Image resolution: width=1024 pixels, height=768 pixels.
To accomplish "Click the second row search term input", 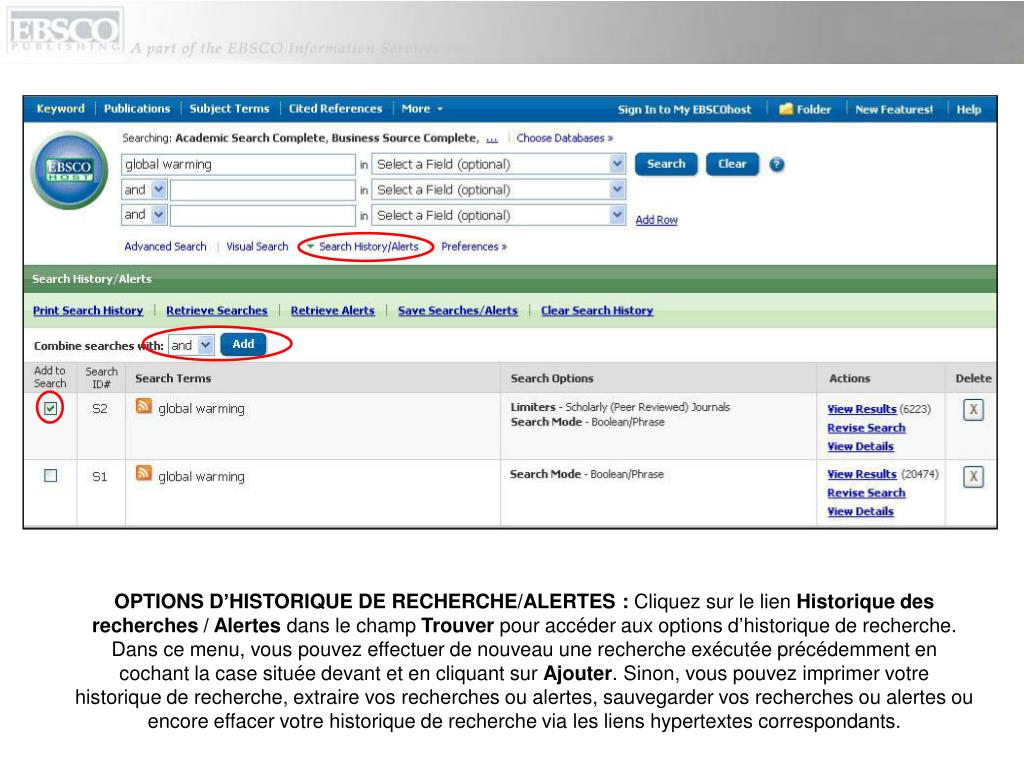I will point(263,190).
